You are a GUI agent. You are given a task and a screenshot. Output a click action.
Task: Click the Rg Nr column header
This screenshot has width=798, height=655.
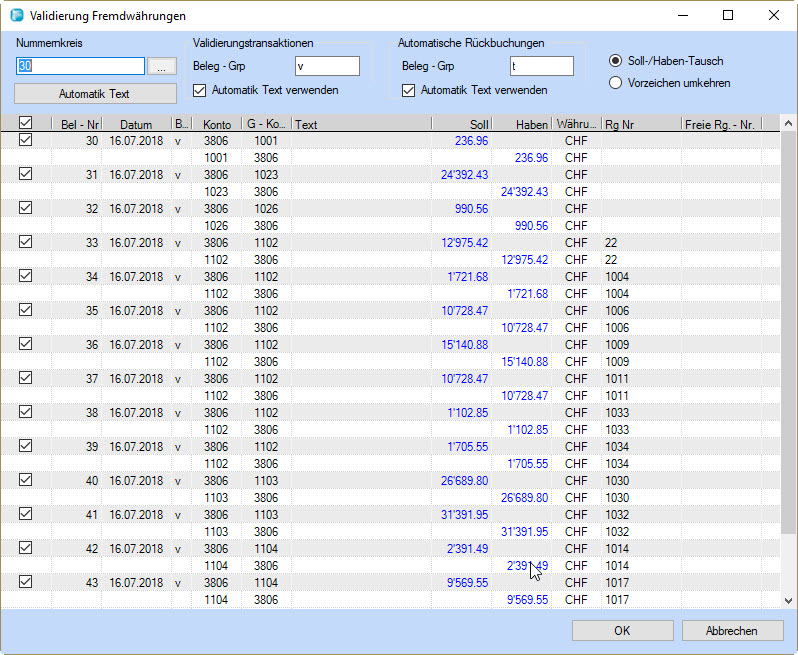coord(640,125)
